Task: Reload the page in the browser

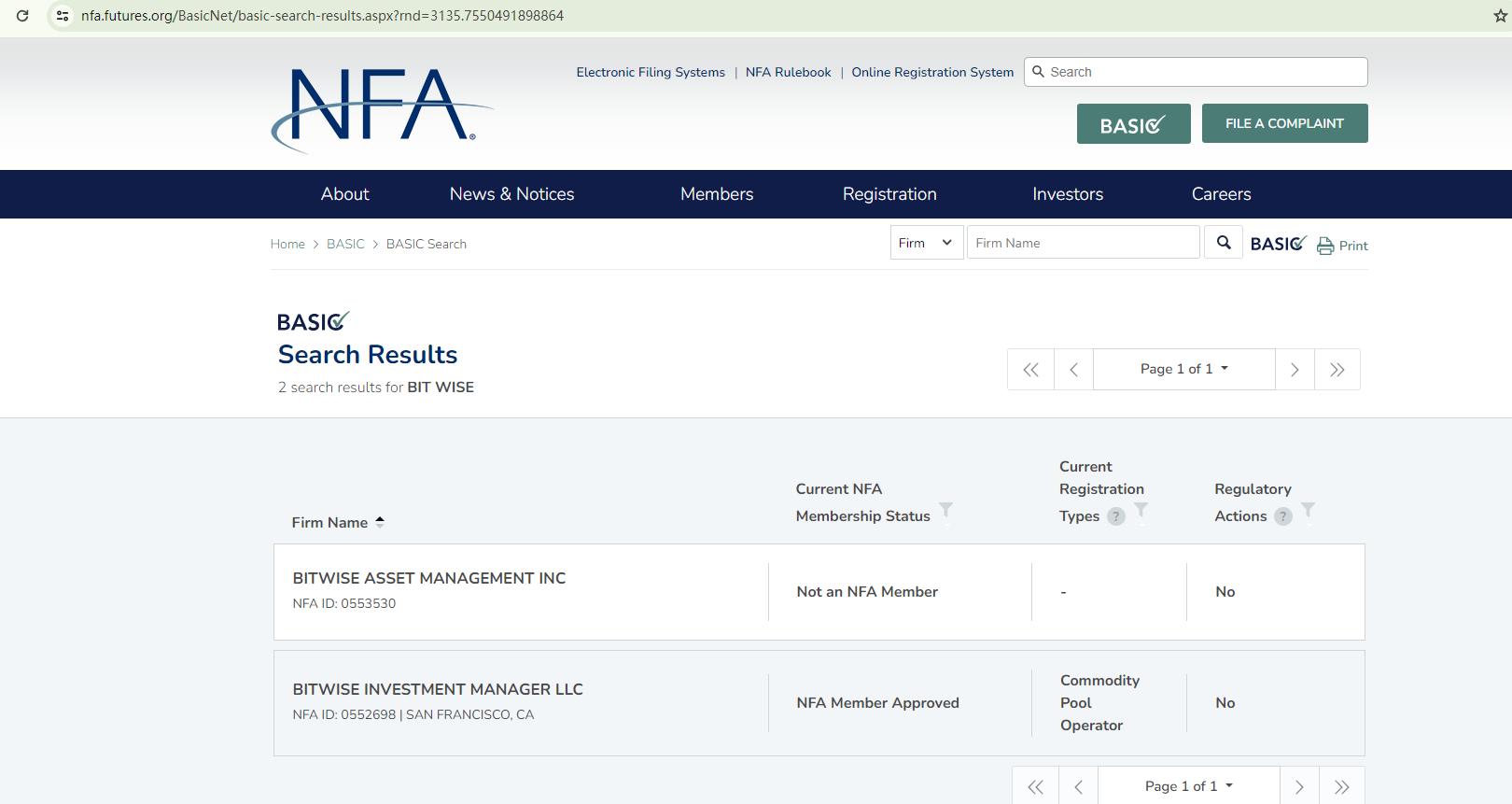Action: pyautogui.click(x=22, y=16)
